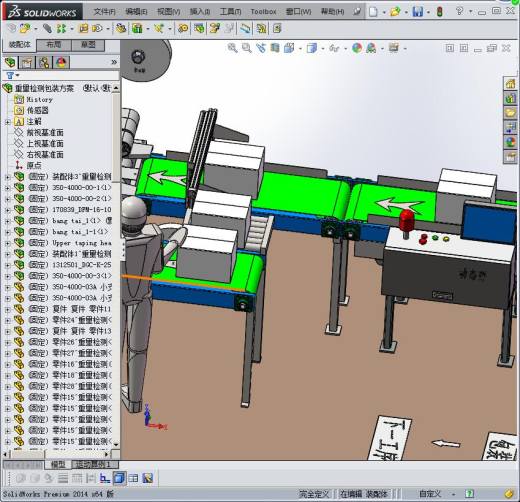The image size is (520, 502).
Task: Select the ConfigurationManager tab icon
Action: [44, 62]
